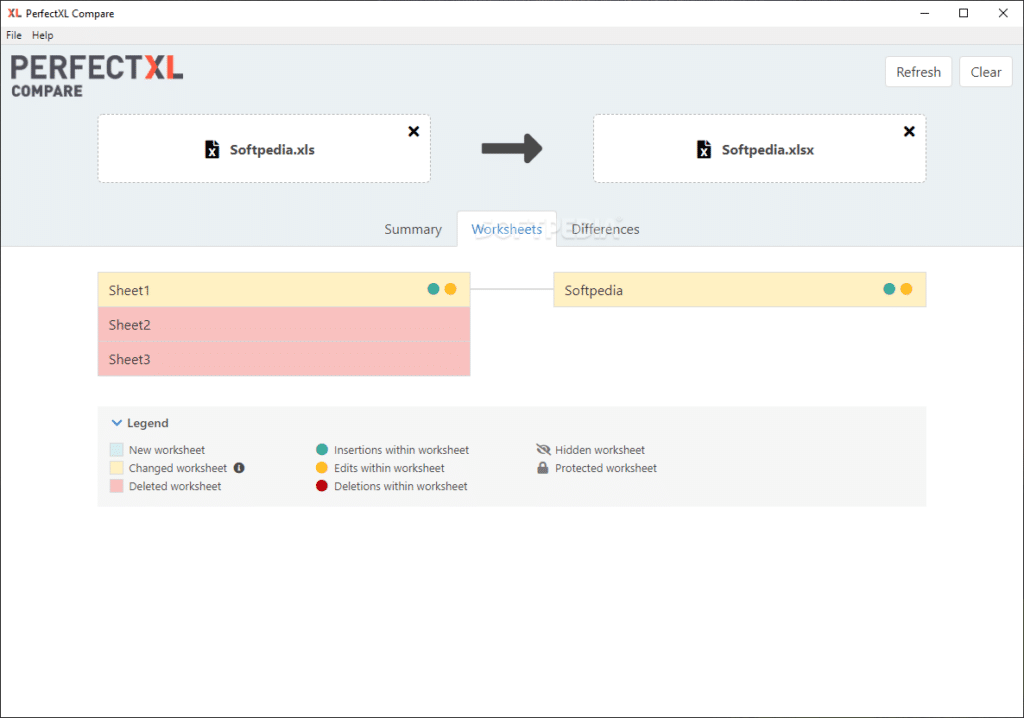1024x718 pixels.
Task: Click the Deleted worksheet pink legend swatch
Action: (x=117, y=486)
